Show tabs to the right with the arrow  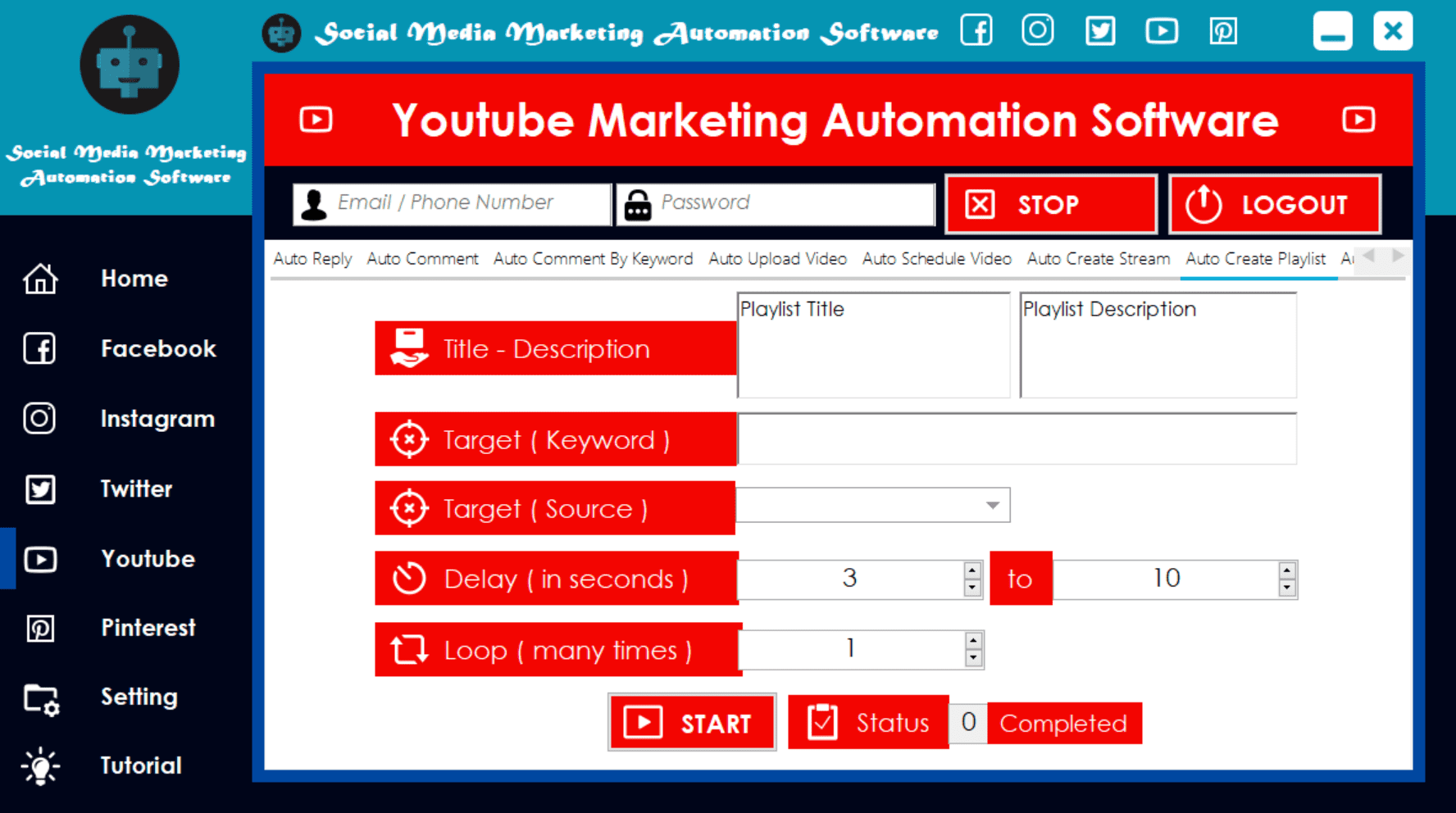tap(1398, 257)
